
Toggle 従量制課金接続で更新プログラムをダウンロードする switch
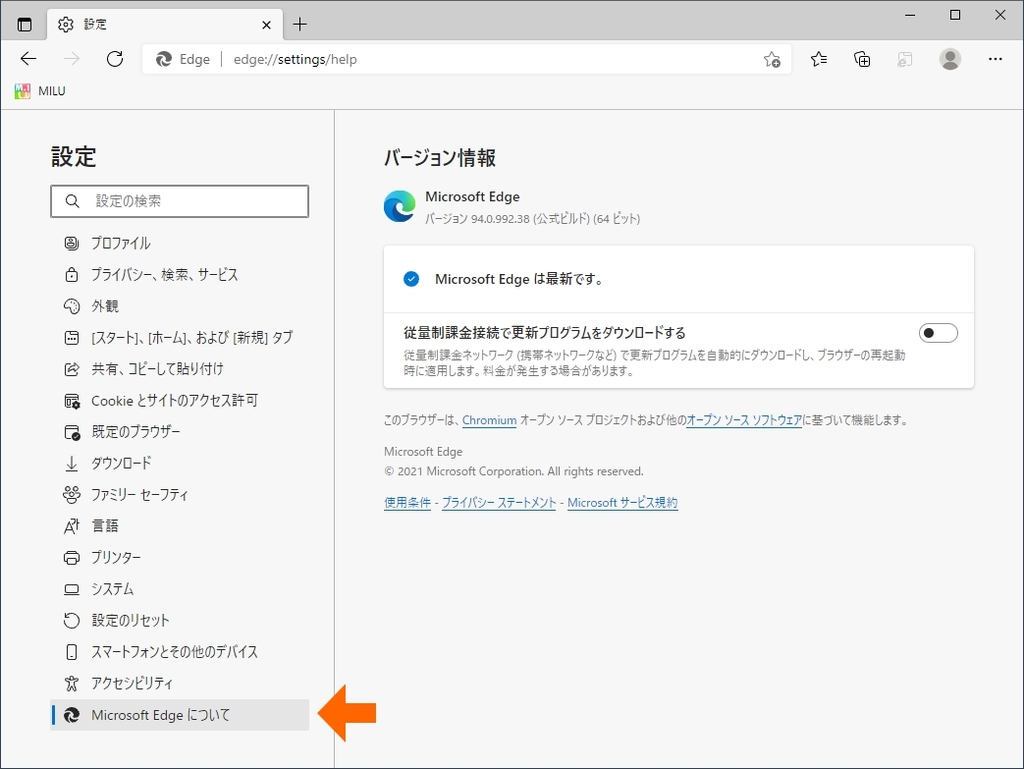click(938, 333)
